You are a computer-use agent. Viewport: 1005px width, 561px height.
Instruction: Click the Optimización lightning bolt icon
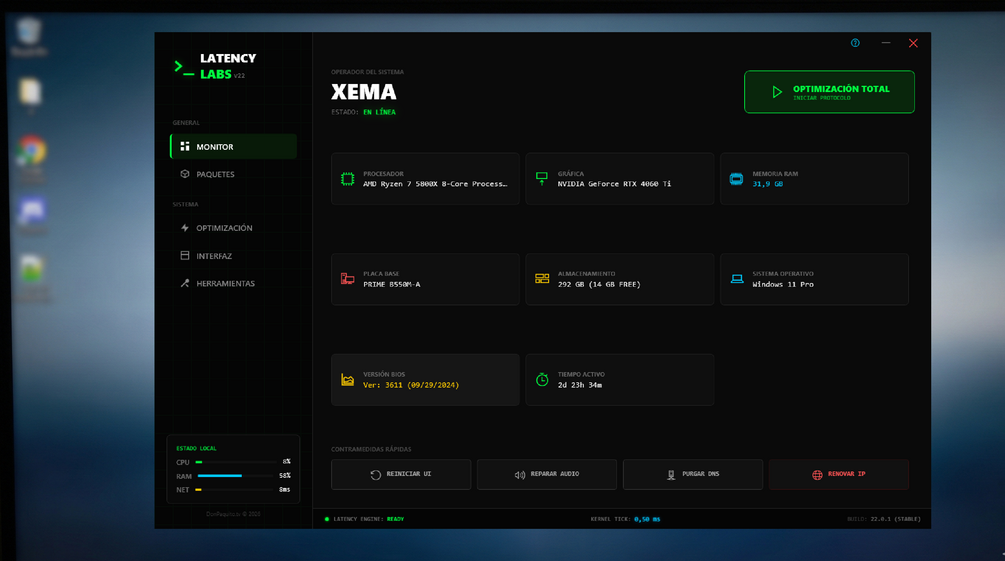185,228
